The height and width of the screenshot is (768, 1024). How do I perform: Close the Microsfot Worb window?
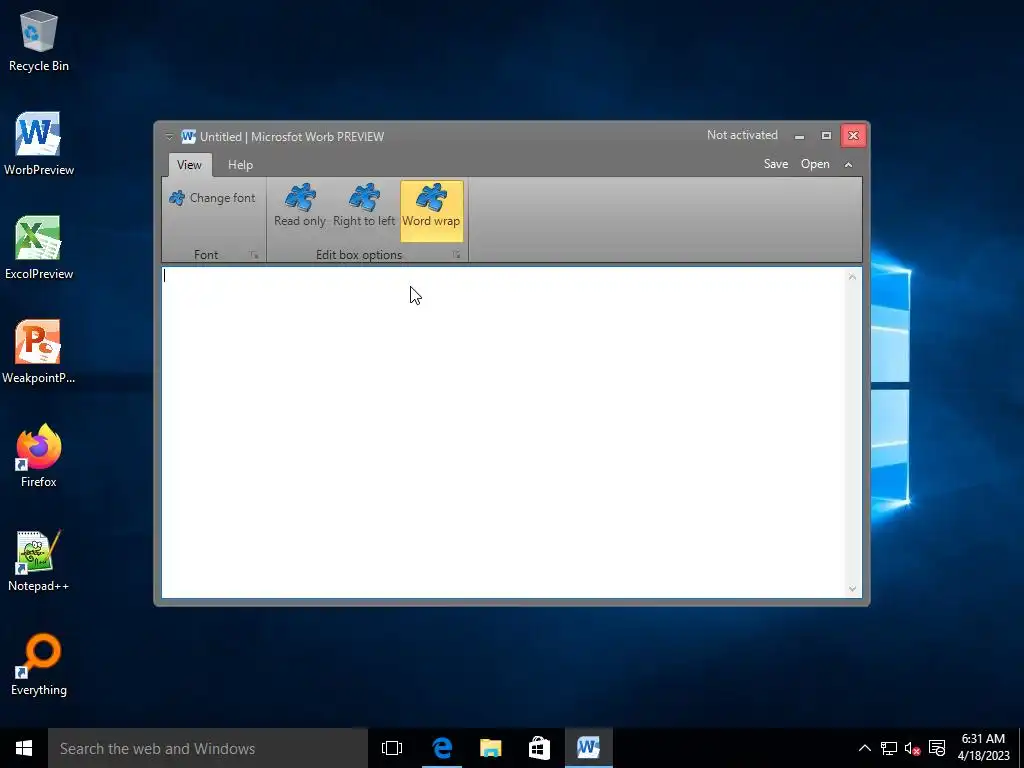pyautogui.click(x=853, y=135)
